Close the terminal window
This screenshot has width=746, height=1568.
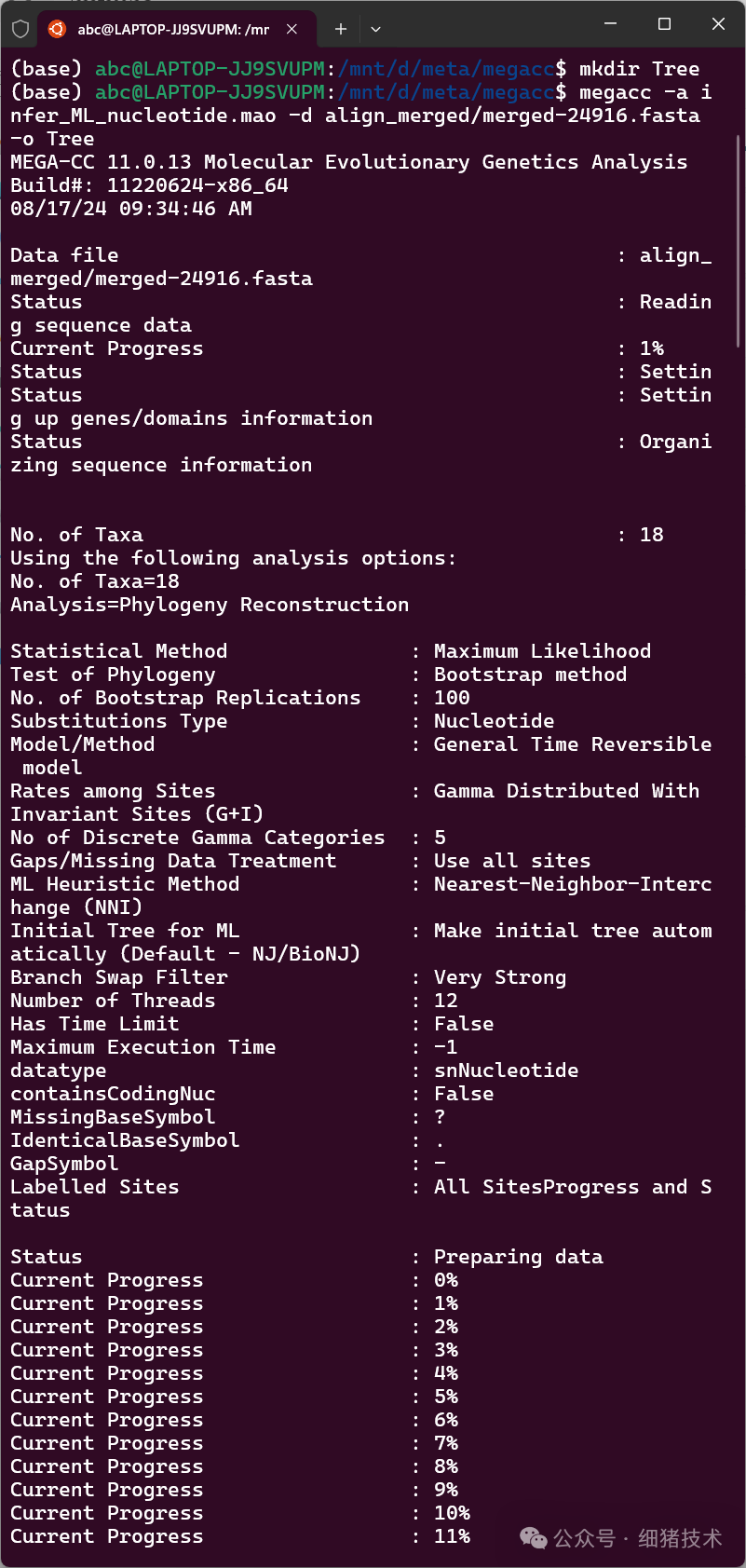(x=718, y=24)
